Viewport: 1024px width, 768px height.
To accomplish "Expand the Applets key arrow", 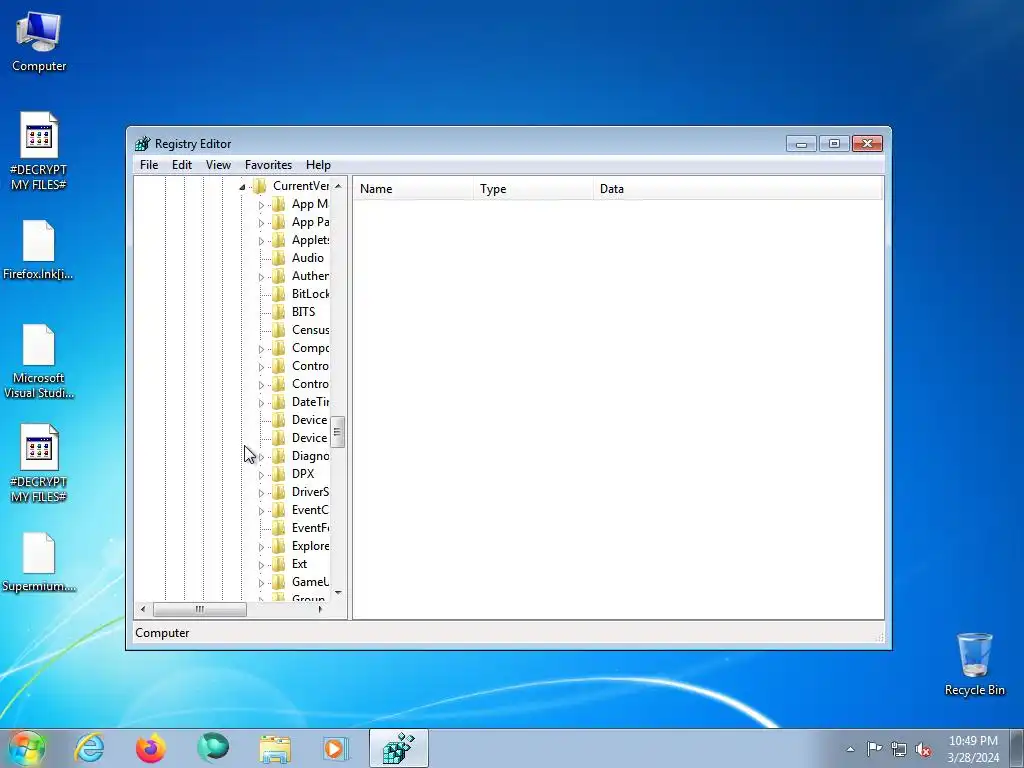I will point(261,241).
